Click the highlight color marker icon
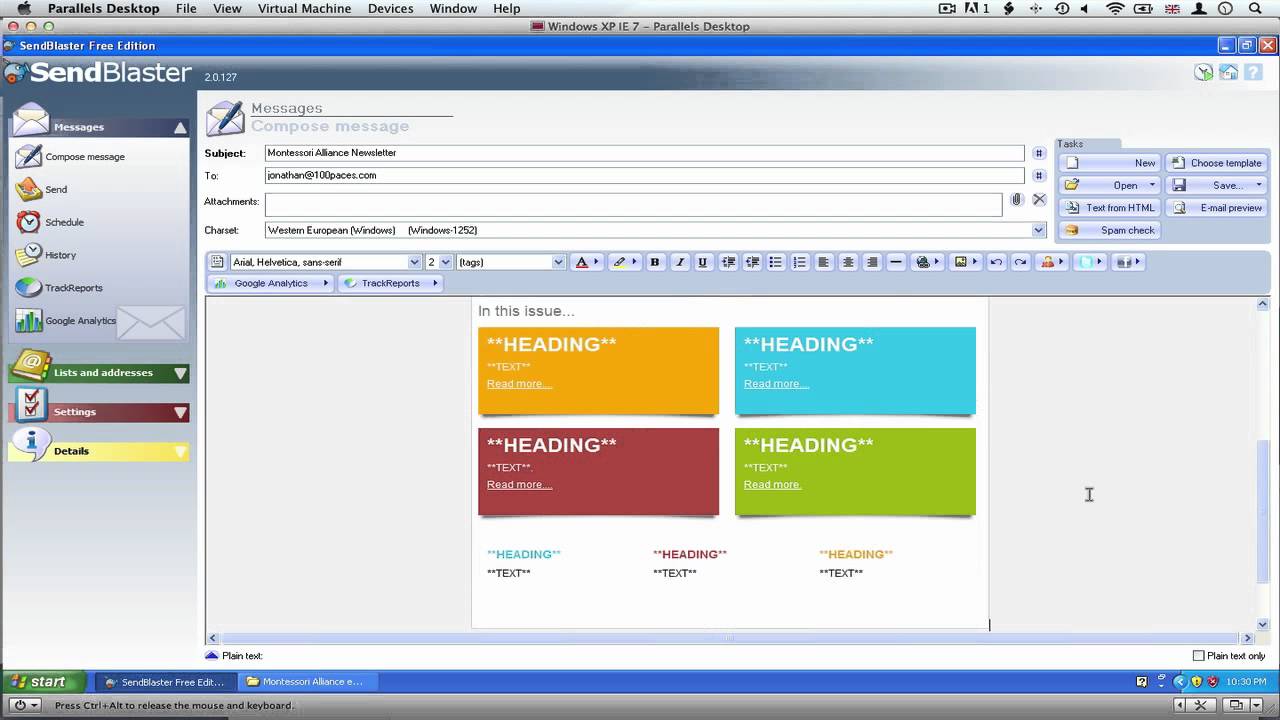Screen dimensions: 1280x720 (619, 262)
